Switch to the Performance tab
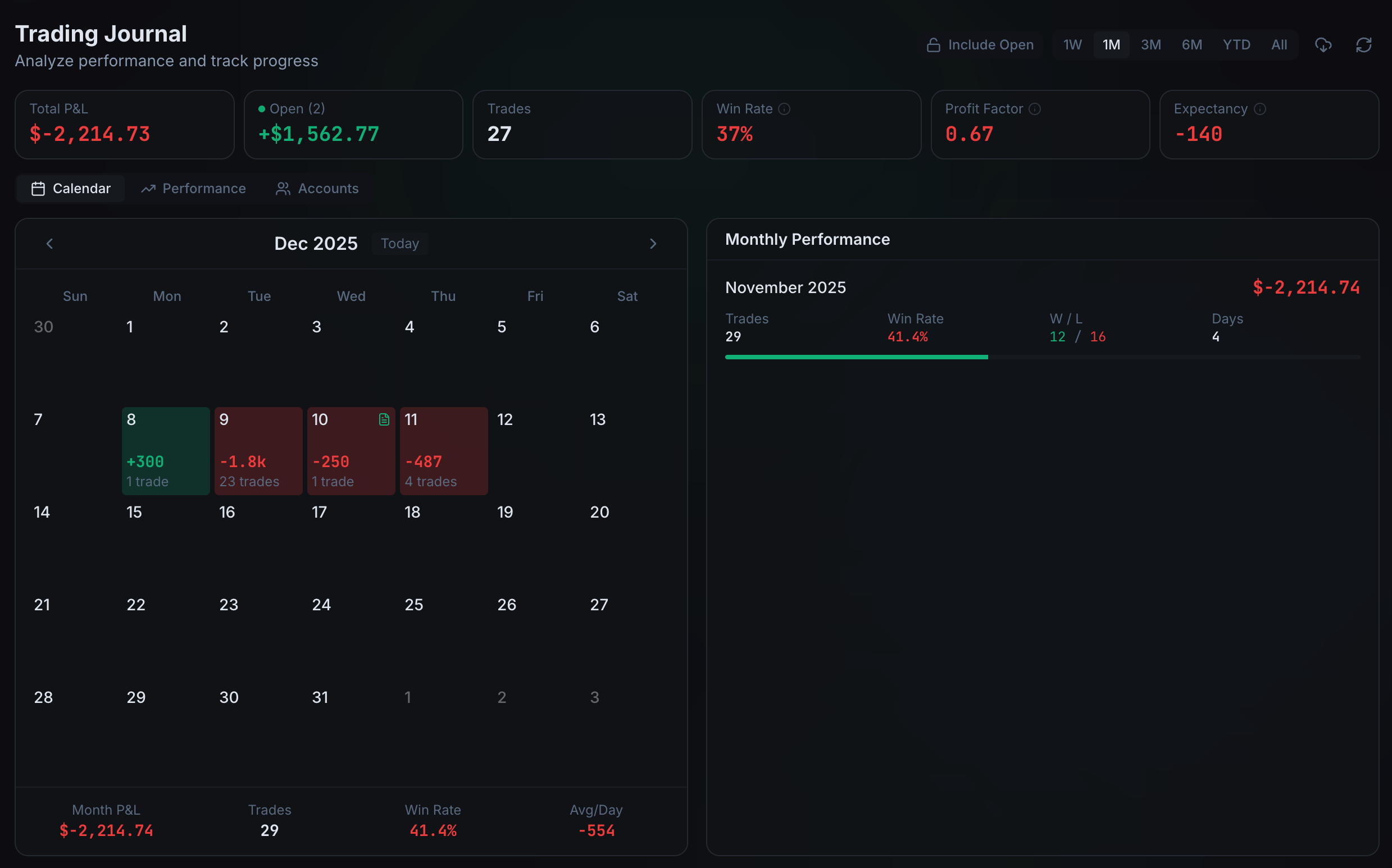 (204, 188)
